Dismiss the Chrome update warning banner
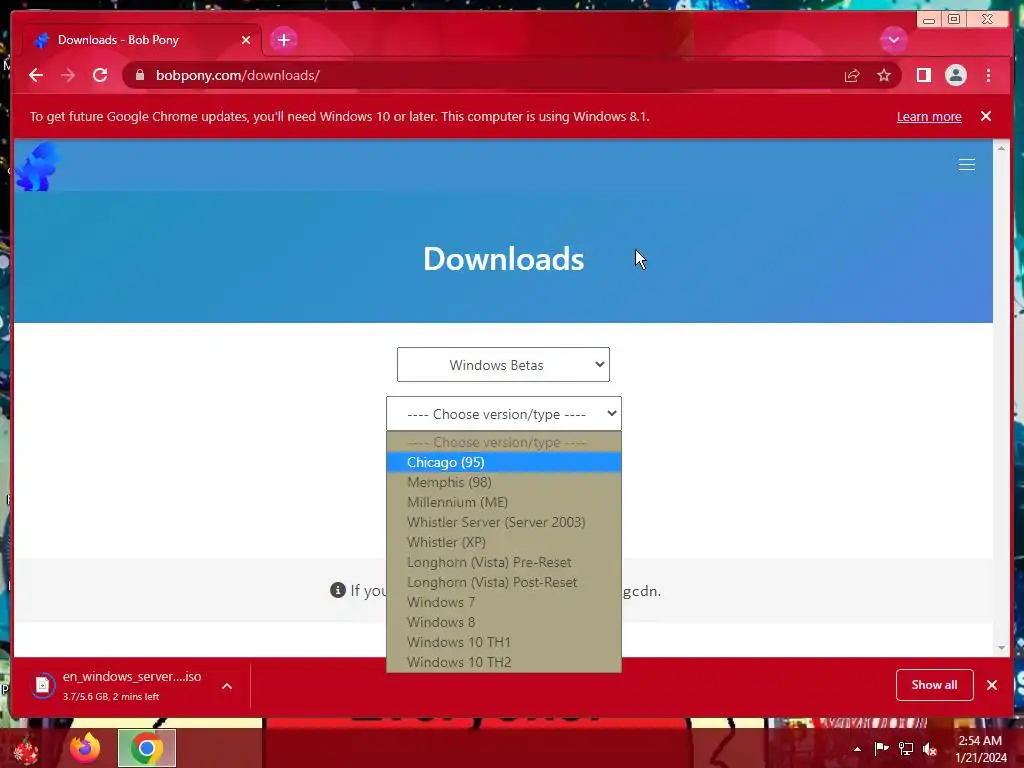The image size is (1024, 768). [x=986, y=116]
